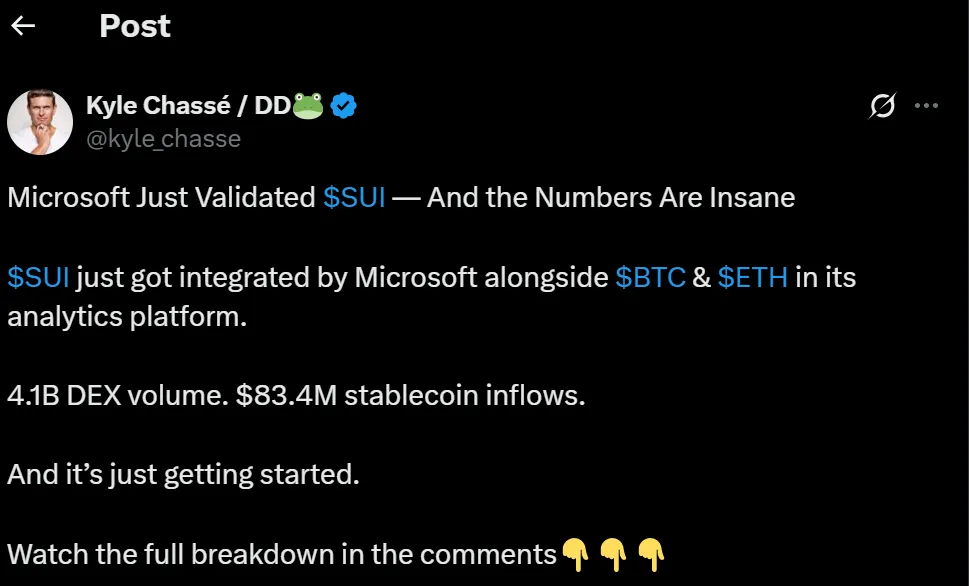969x586 pixels.
Task: Open the $ETH cashtag link
Action: point(753,277)
